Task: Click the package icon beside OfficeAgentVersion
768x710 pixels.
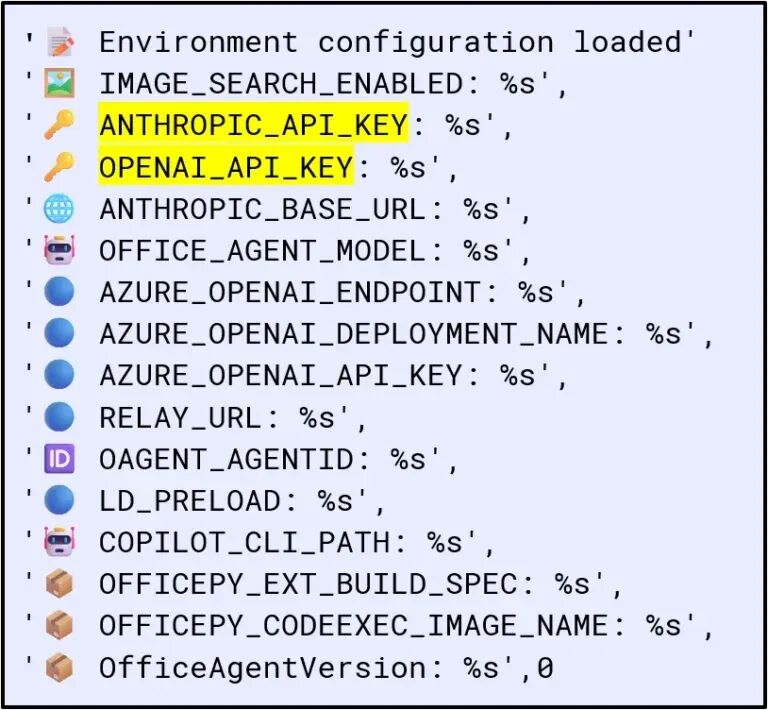Action: (59, 667)
